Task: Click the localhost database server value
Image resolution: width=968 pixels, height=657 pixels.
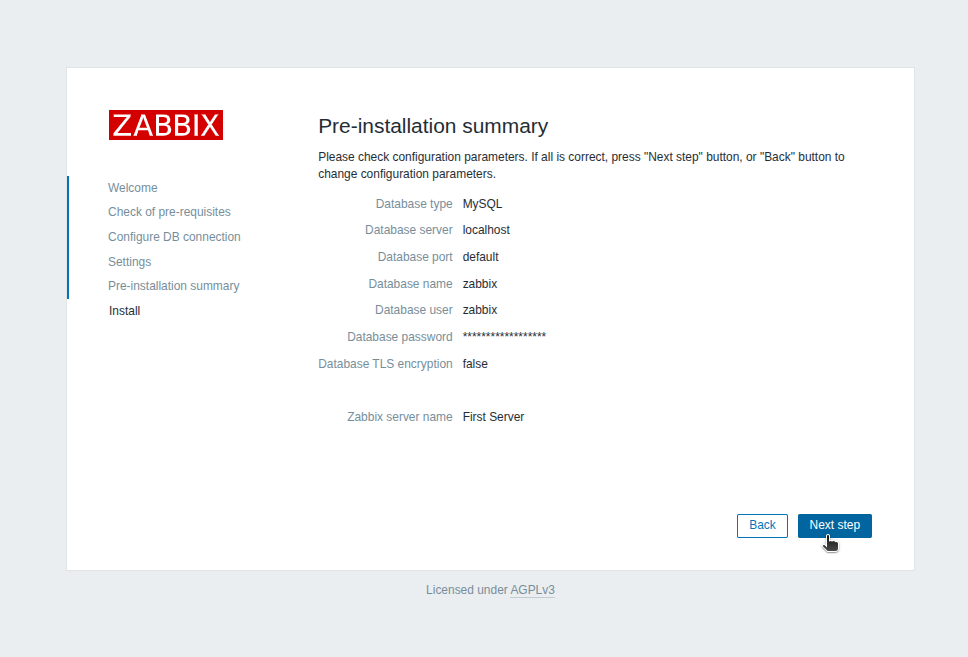Action: pyautogui.click(x=486, y=230)
